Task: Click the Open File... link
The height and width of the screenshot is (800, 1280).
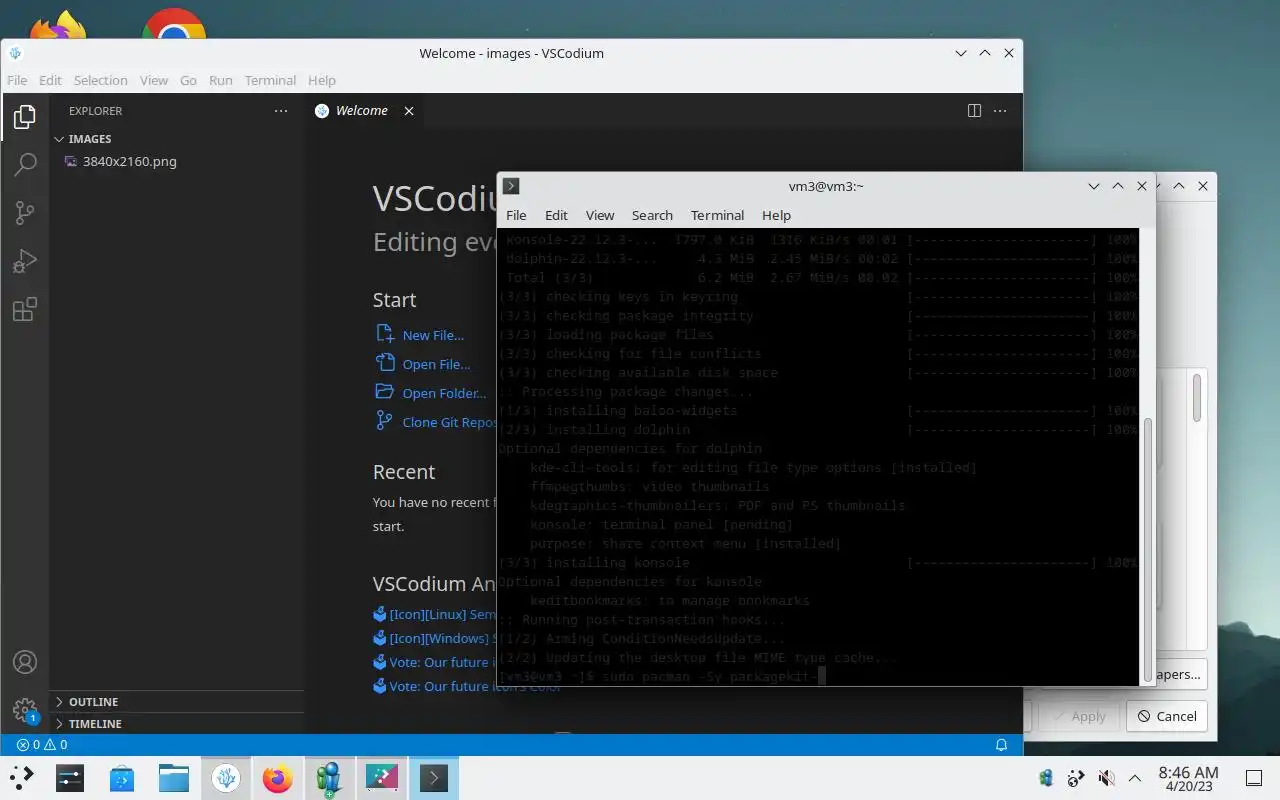Action: [436, 364]
